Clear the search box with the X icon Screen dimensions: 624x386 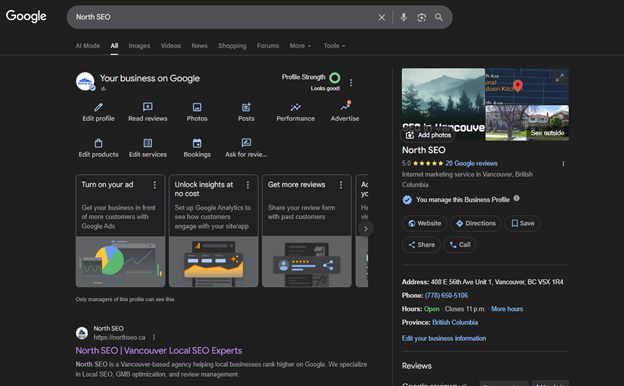381,17
